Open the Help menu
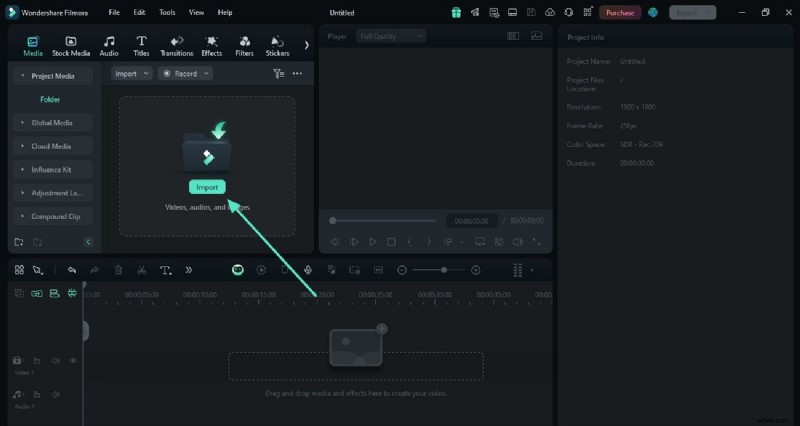 225,12
